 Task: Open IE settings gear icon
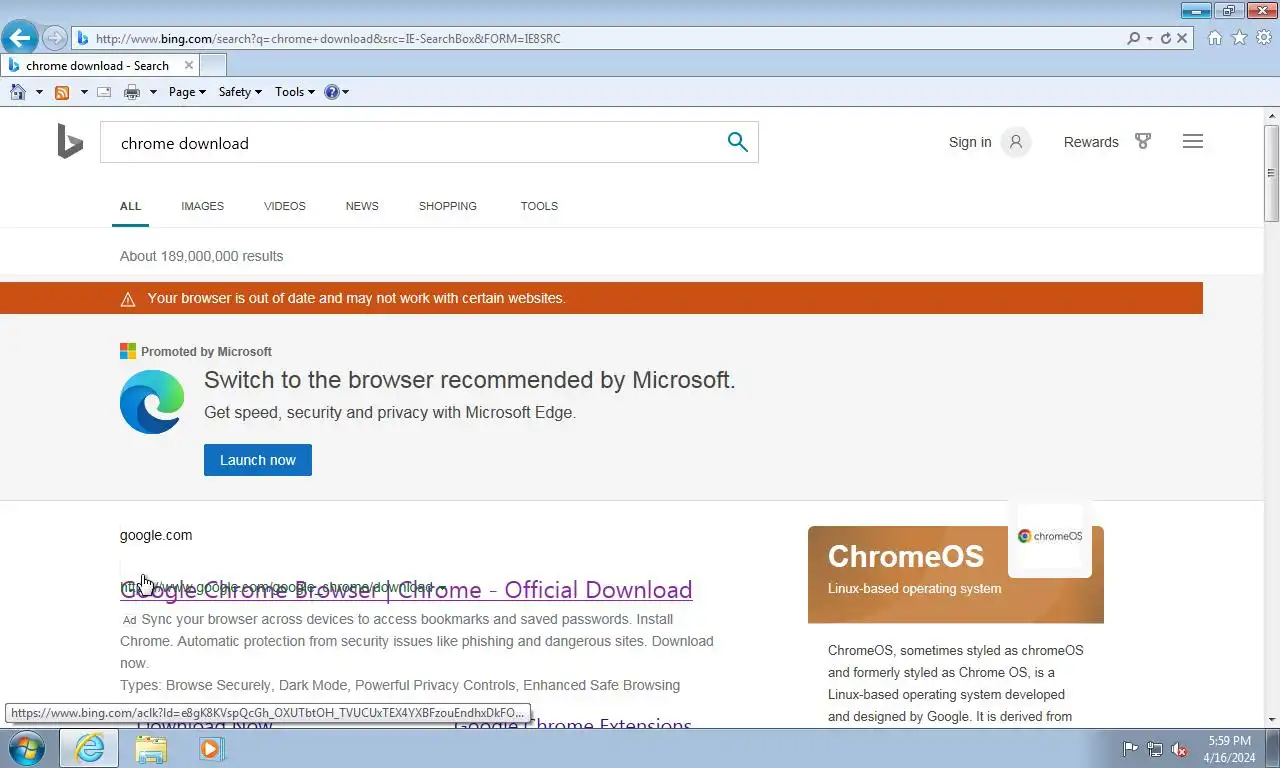[x=1264, y=38]
